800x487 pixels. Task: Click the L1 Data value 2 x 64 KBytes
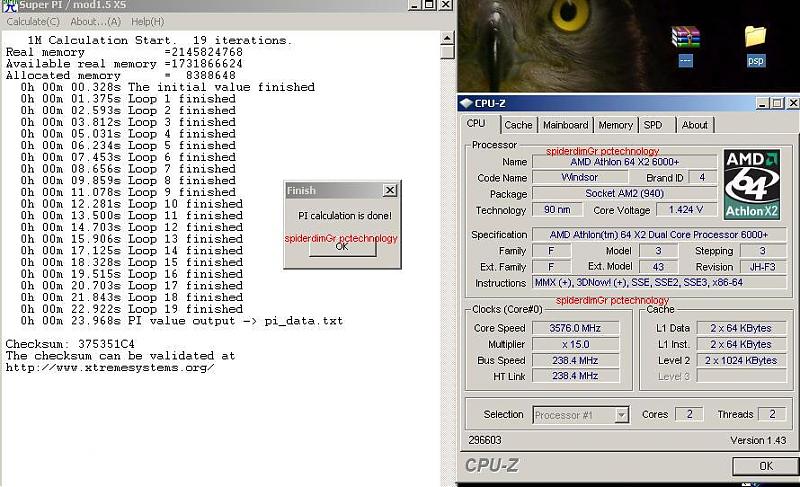point(741,328)
